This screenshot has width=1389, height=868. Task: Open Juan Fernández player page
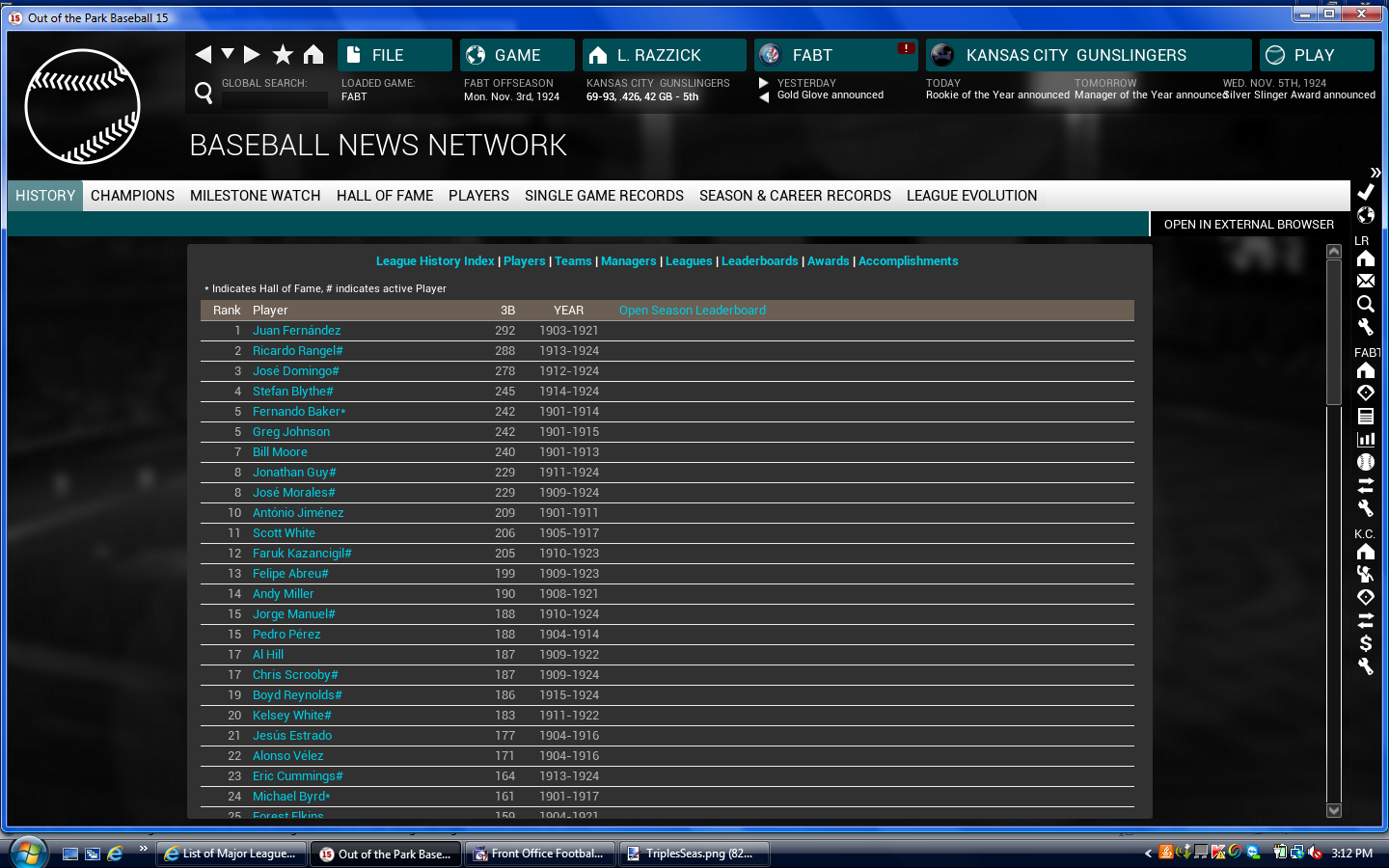coord(297,331)
